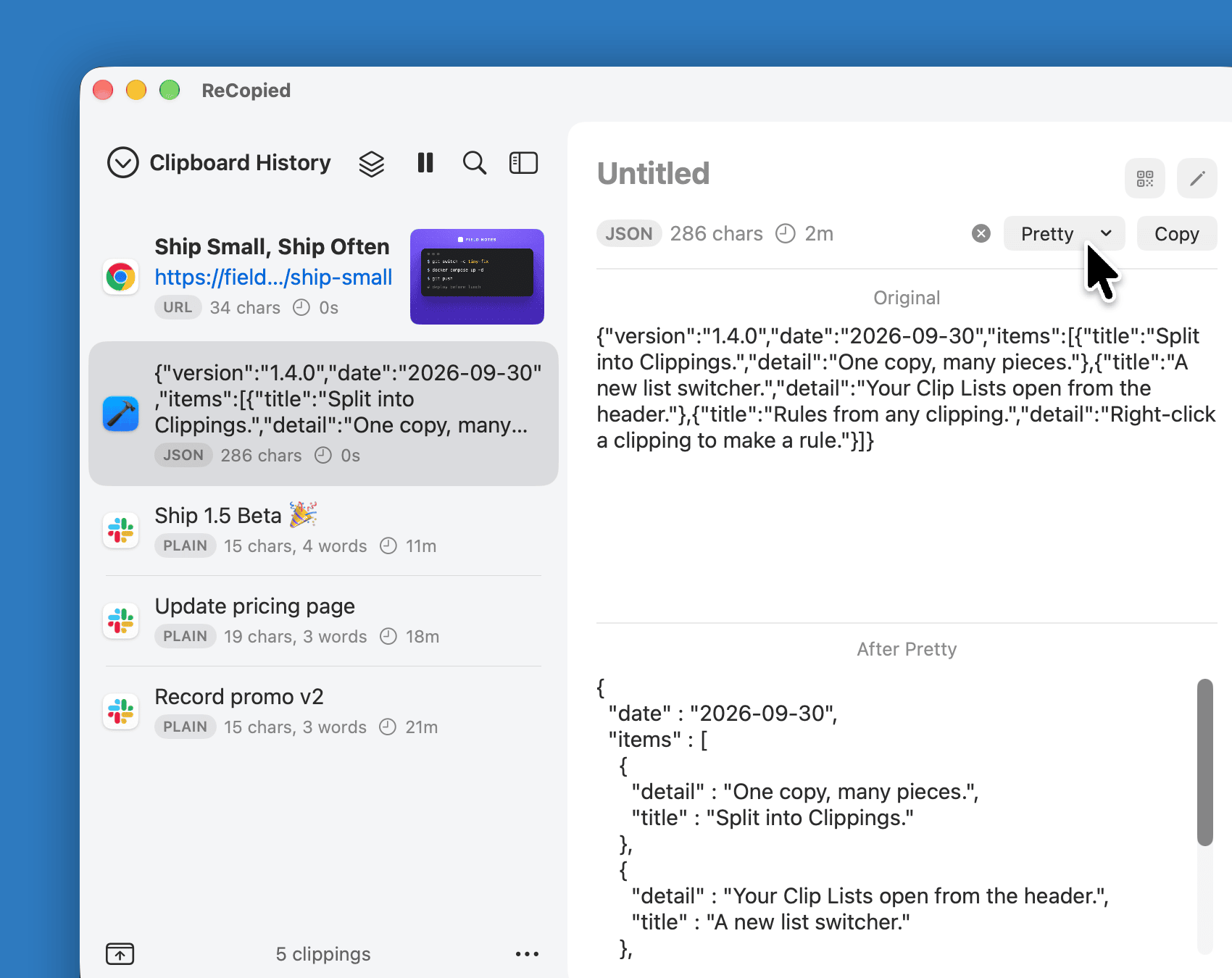Click Slack icon beside Update pricing page
The image size is (1232, 978).
click(x=121, y=621)
